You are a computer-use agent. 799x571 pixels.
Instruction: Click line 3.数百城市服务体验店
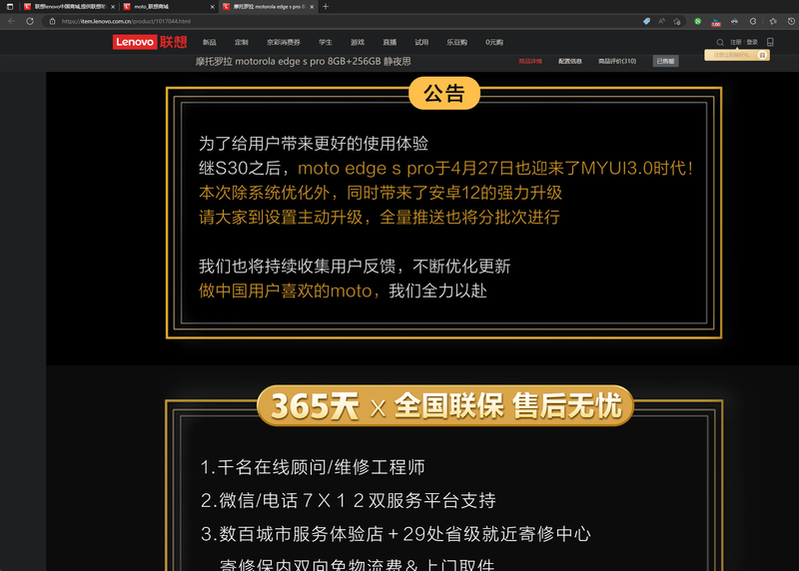[x=395, y=534]
